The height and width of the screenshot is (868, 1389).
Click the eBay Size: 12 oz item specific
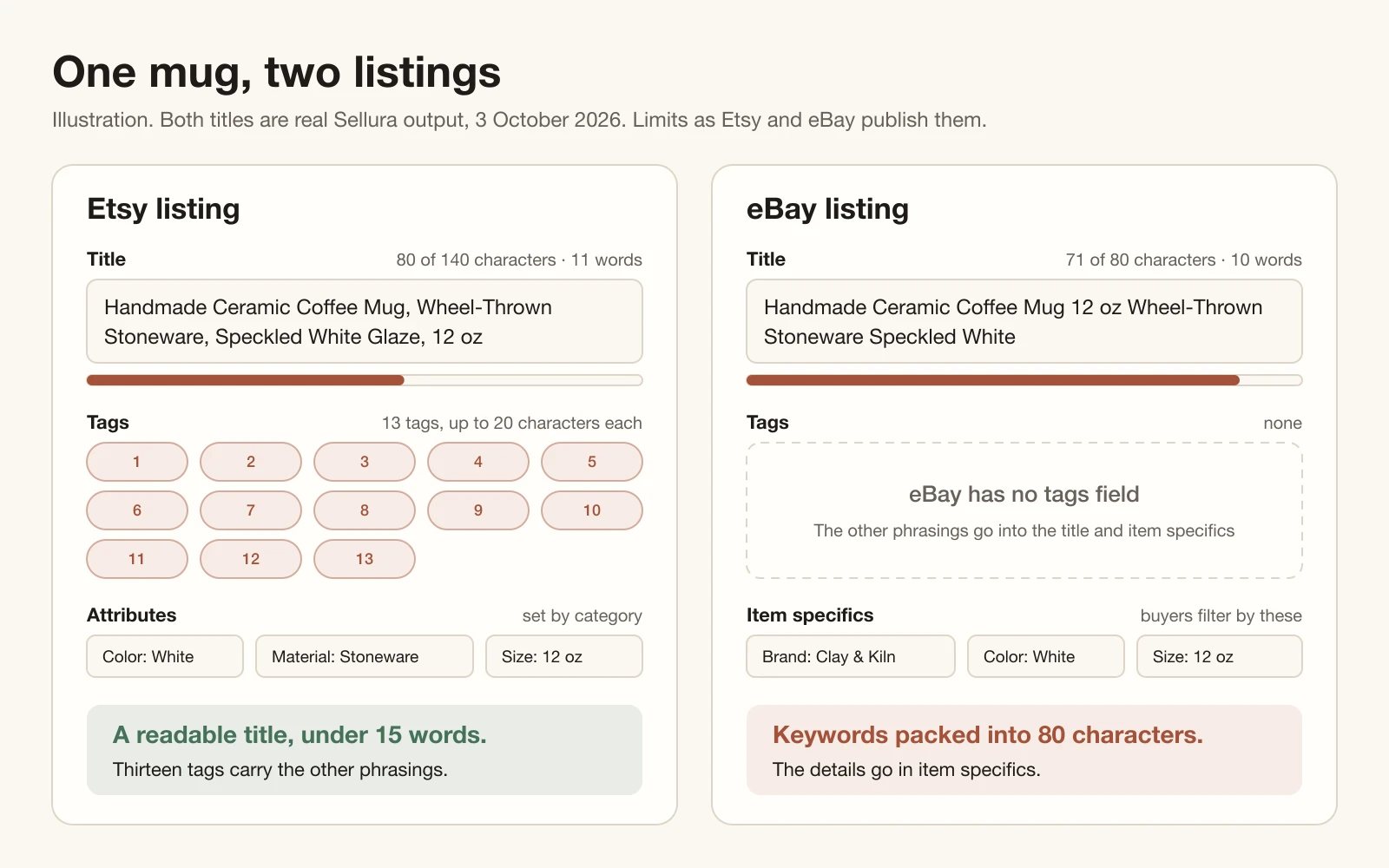click(x=1220, y=656)
